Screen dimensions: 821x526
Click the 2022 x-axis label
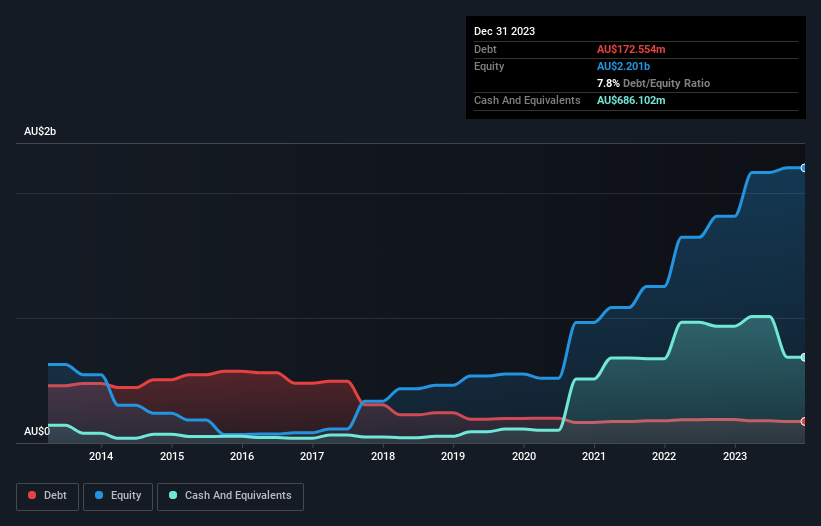coord(664,456)
